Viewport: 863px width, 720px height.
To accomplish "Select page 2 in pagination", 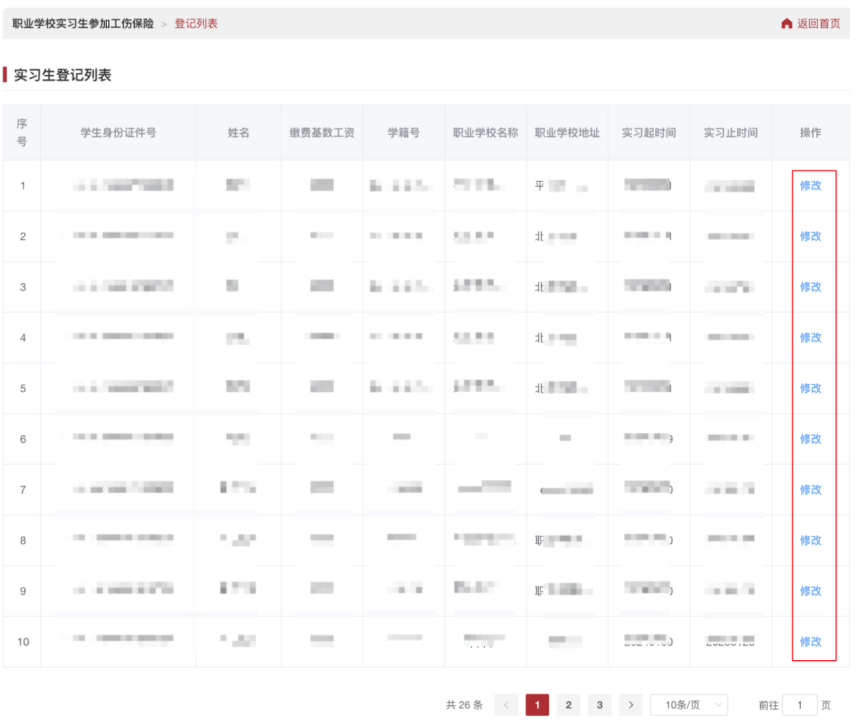I will (568, 705).
